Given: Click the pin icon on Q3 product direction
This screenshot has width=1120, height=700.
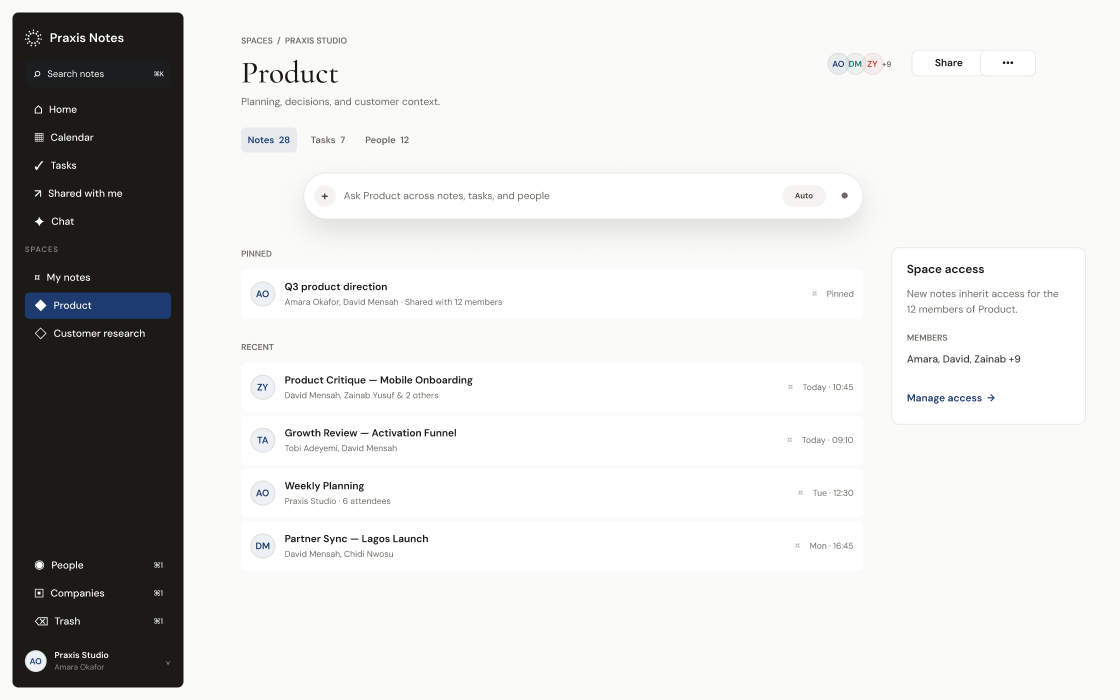Looking at the screenshot, I should pyautogui.click(x=814, y=294).
